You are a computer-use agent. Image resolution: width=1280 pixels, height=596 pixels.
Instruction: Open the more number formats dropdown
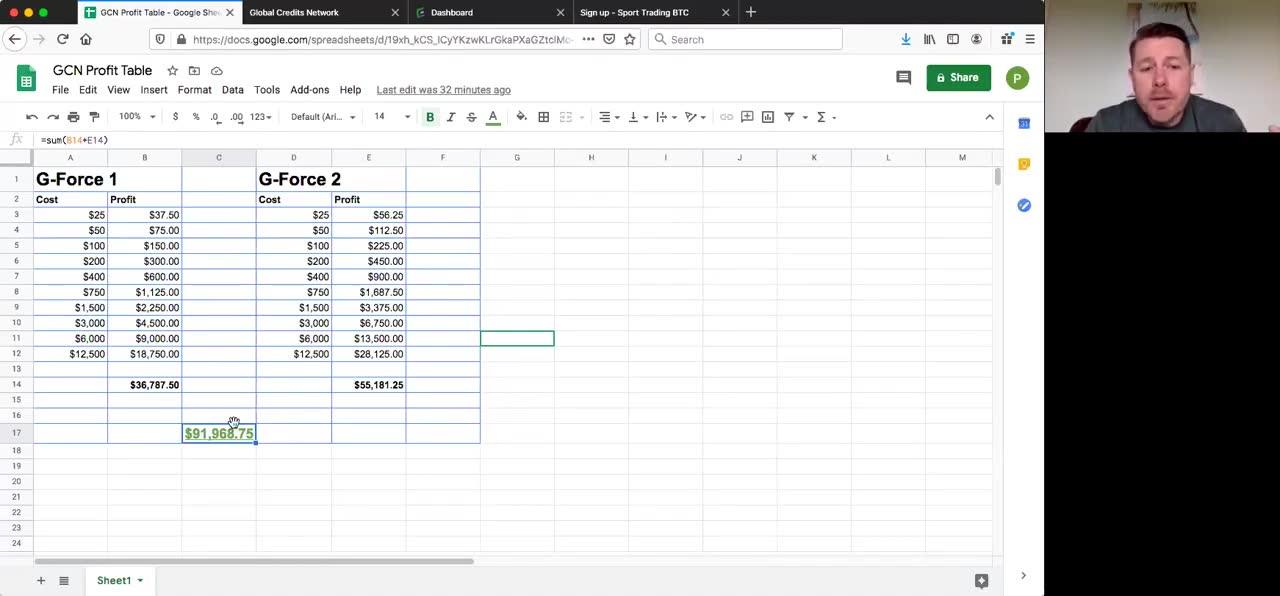click(261, 117)
